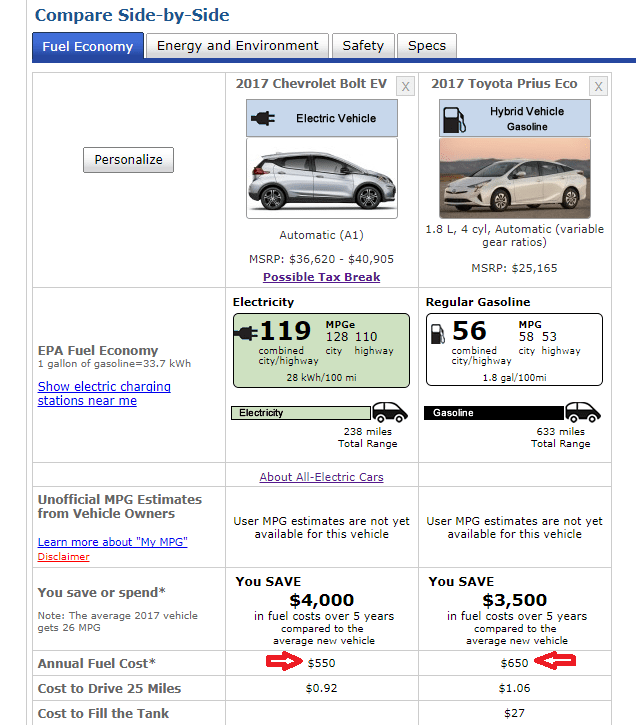Click the $27 cost to fill tank

[x=514, y=713]
